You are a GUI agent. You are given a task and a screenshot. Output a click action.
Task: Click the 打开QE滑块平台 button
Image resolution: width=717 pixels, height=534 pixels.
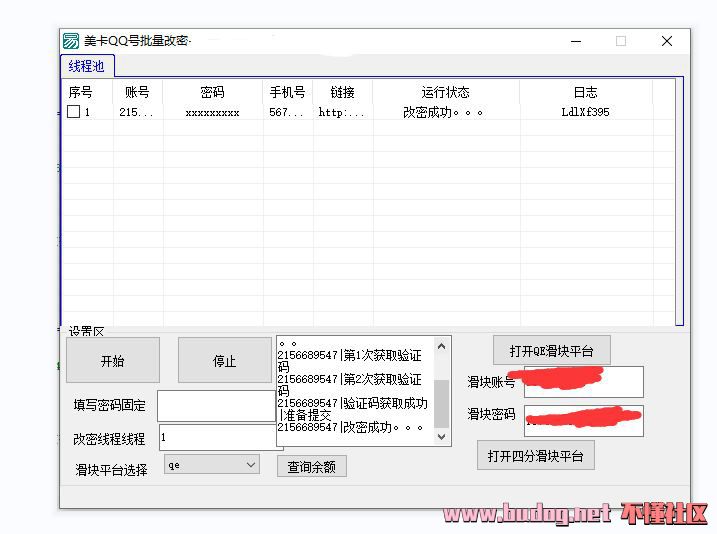551,351
